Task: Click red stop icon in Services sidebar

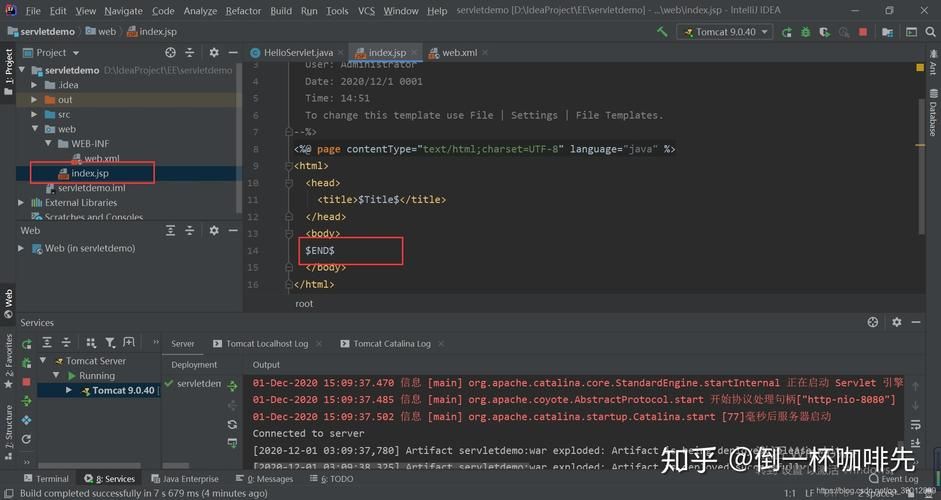Action: point(26,382)
